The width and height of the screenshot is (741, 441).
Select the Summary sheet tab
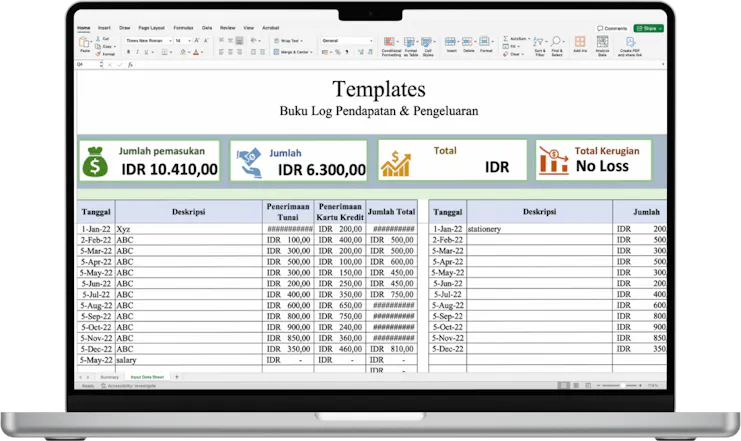coord(109,376)
